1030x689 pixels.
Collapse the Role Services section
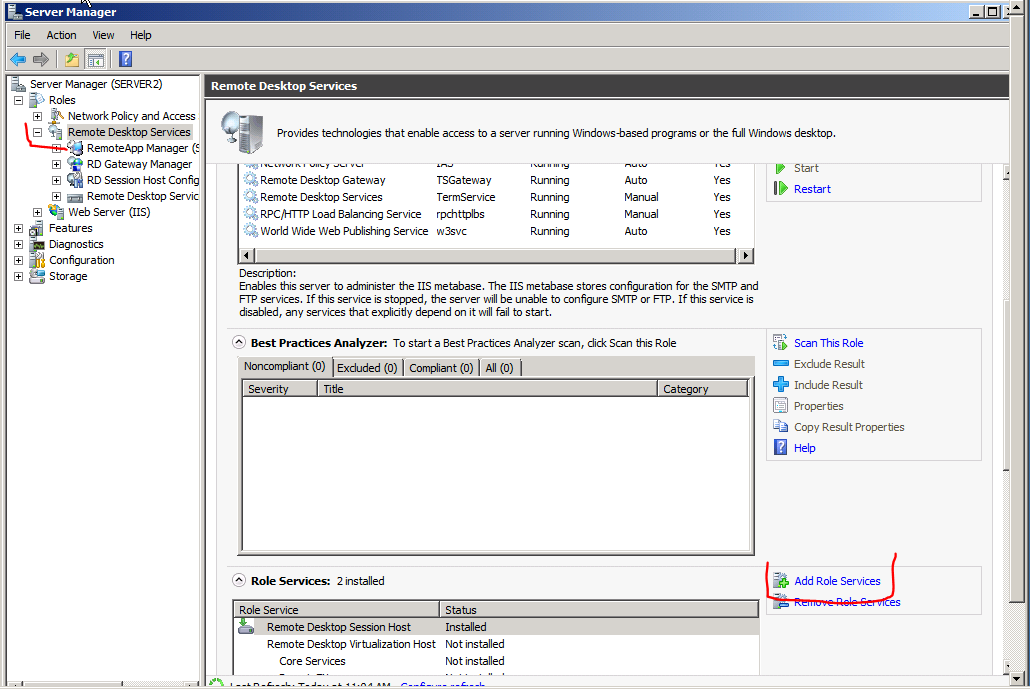pos(239,581)
